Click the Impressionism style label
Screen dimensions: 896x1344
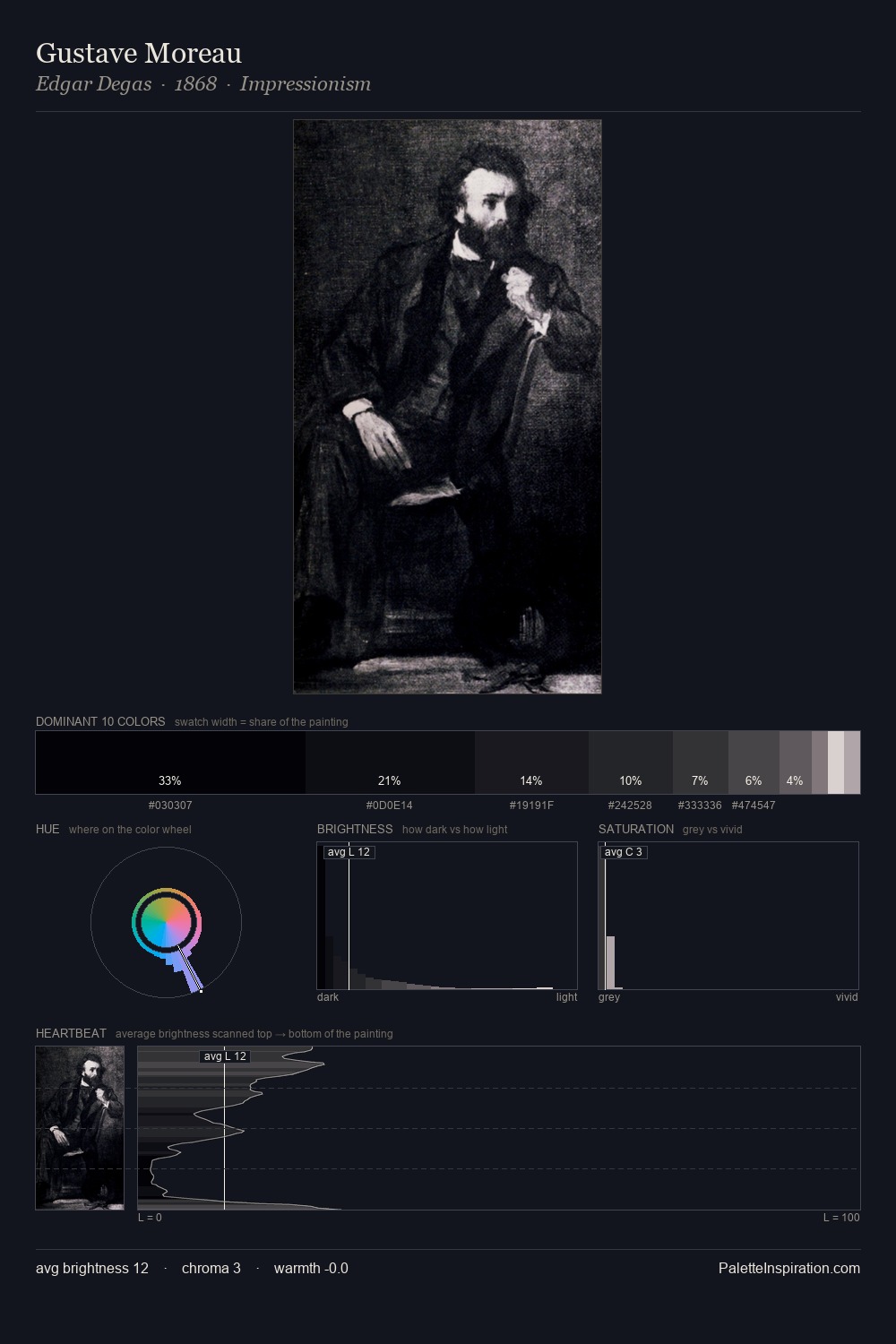pos(305,84)
